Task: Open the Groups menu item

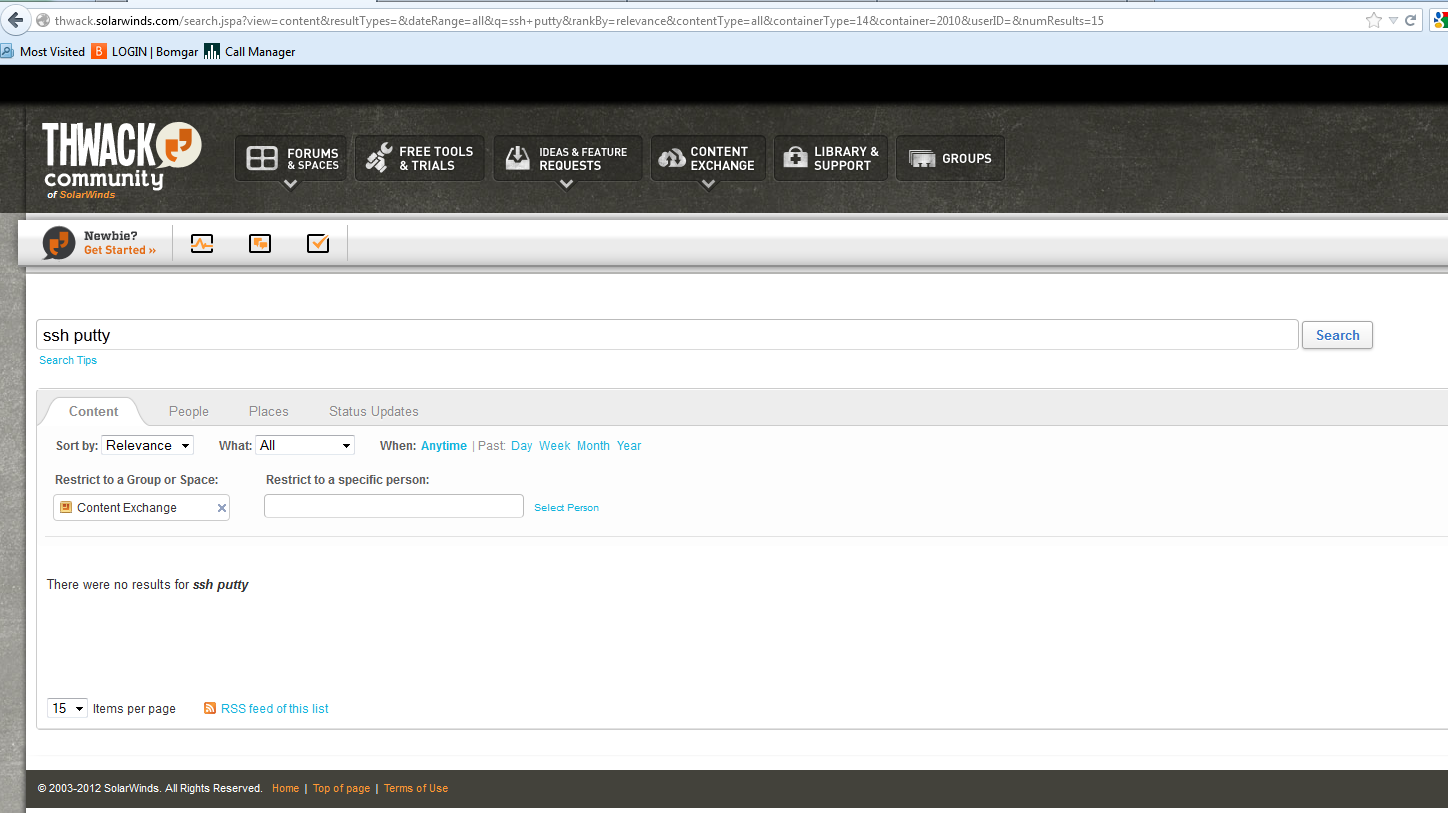Action: click(950, 158)
